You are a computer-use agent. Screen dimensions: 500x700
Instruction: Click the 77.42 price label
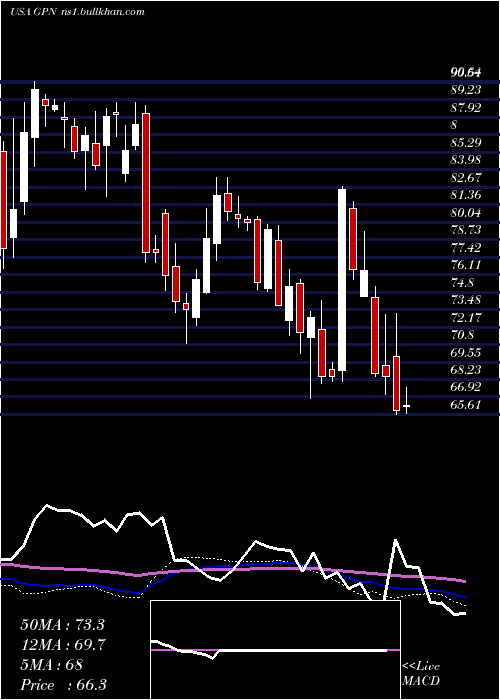click(x=466, y=247)
